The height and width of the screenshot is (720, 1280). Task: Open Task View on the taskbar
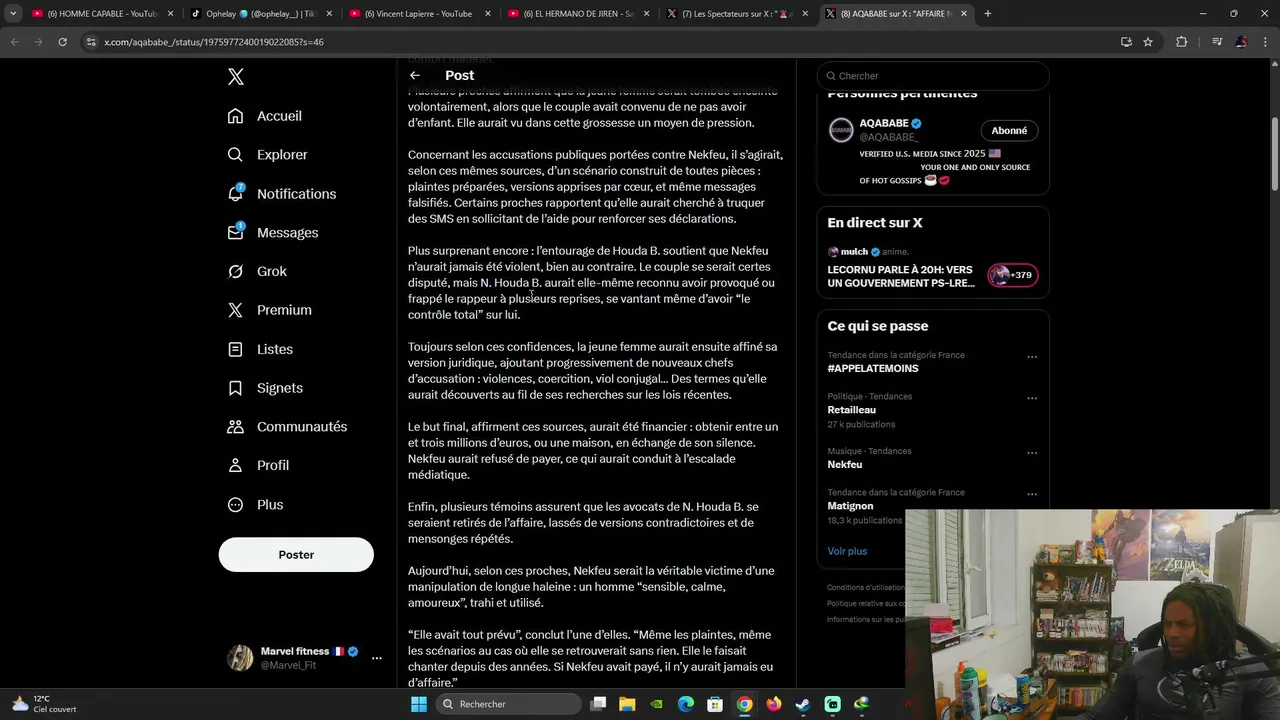point(598,704)
